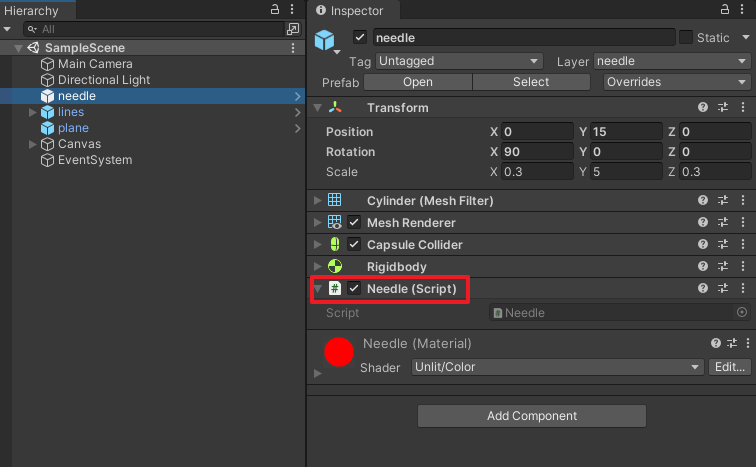The height and width of the screenshot is (467, 756).
Task: Open Transform help reference
Action: coord(702,107)
